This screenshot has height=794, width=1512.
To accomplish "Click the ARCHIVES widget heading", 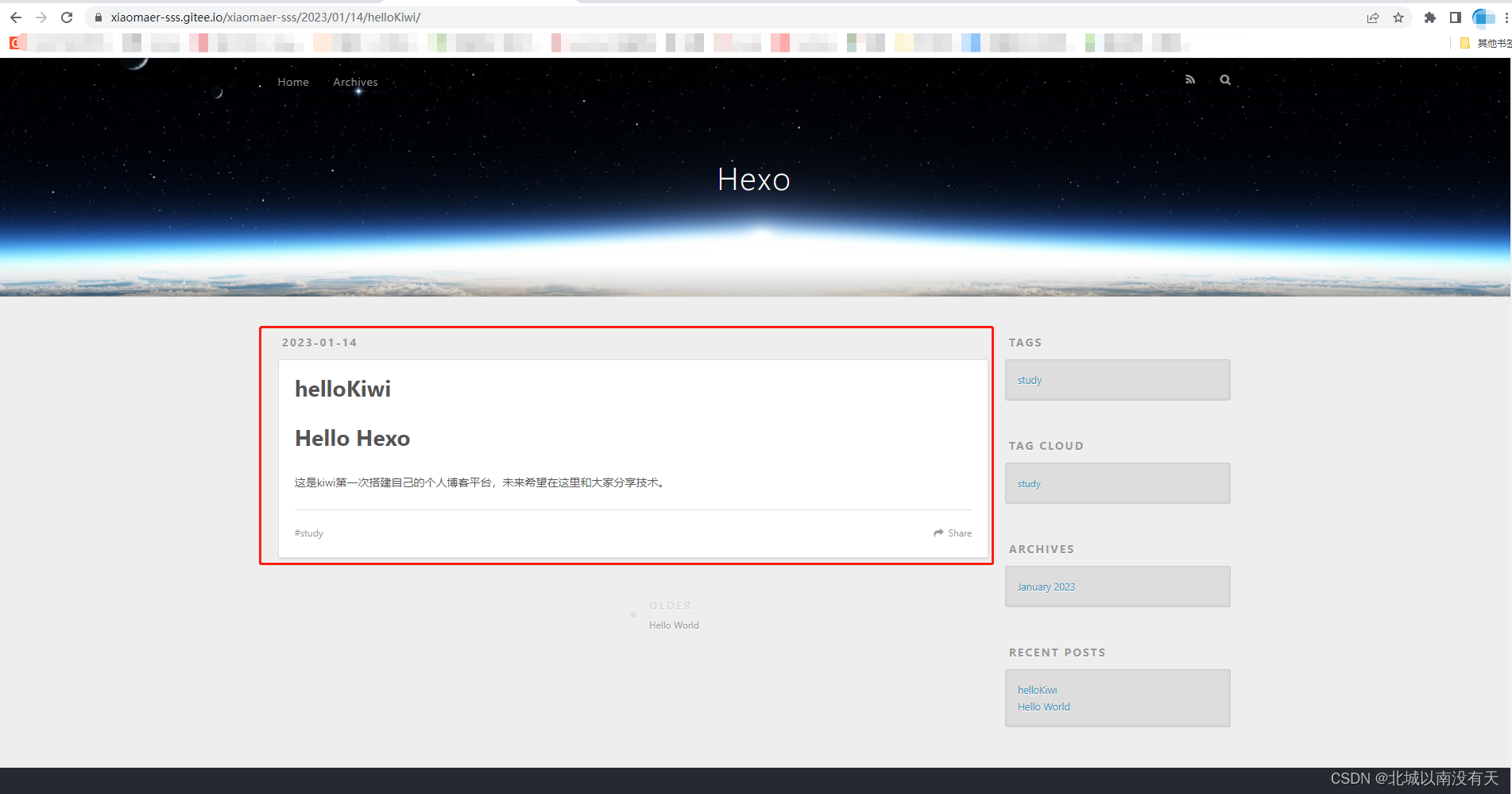I will (1041, 549).
